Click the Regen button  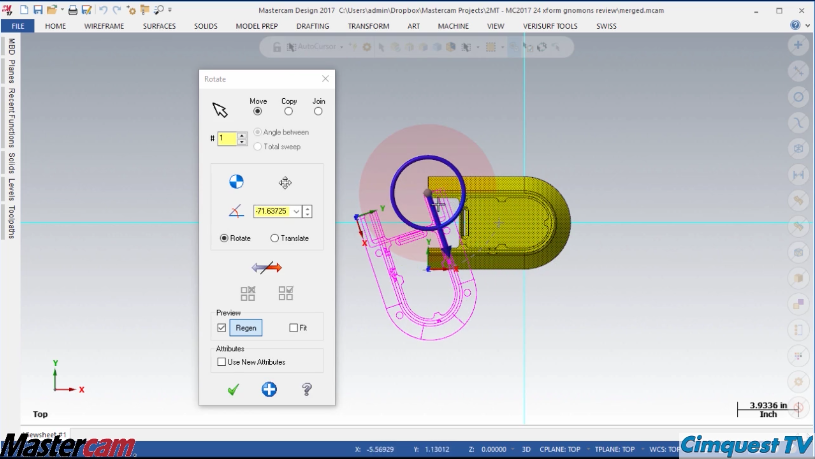[x=246, y=328]
